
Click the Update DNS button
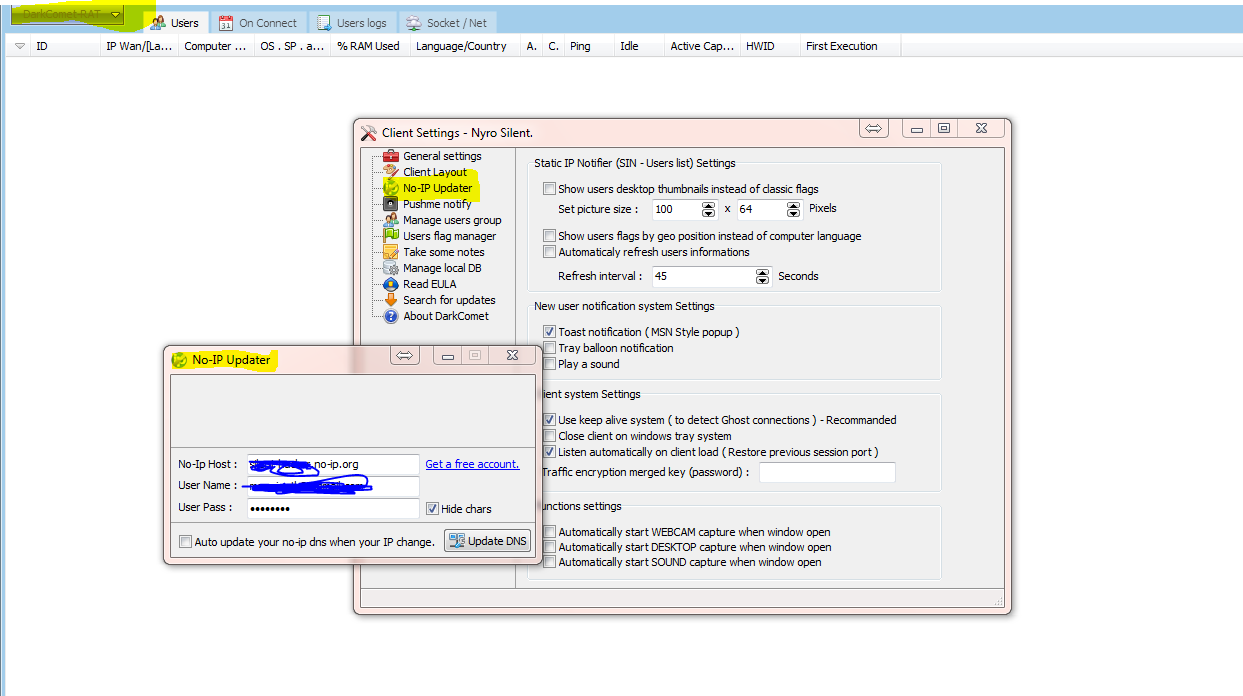[487, 541]
